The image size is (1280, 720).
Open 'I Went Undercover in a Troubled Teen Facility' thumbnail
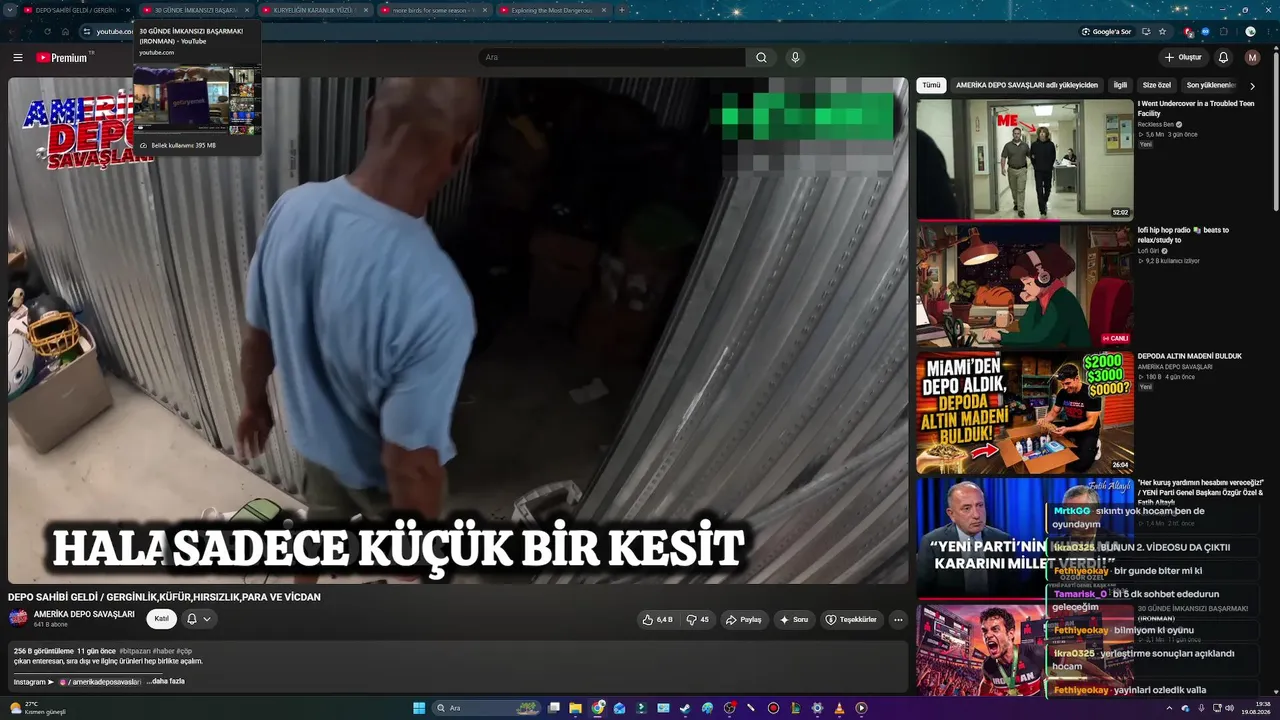(1025, 160)
